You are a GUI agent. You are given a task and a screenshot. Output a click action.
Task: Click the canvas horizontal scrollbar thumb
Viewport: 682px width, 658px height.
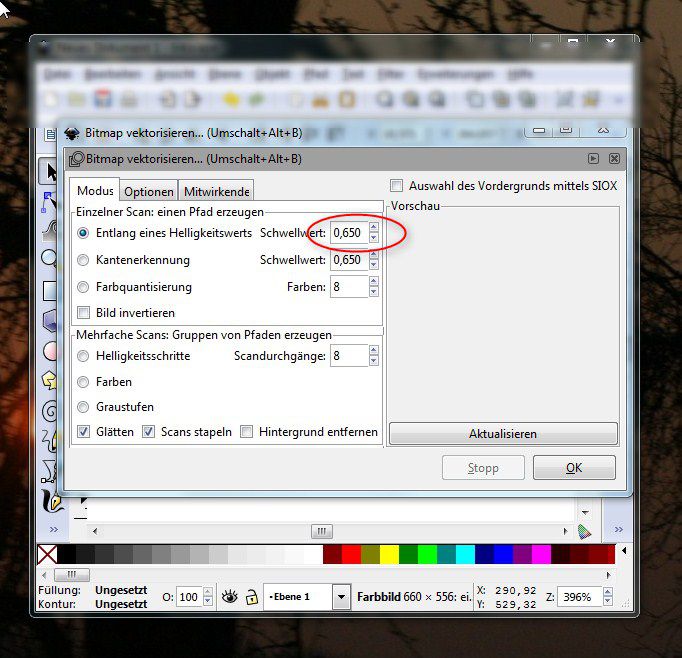click(x=322, y=531)
